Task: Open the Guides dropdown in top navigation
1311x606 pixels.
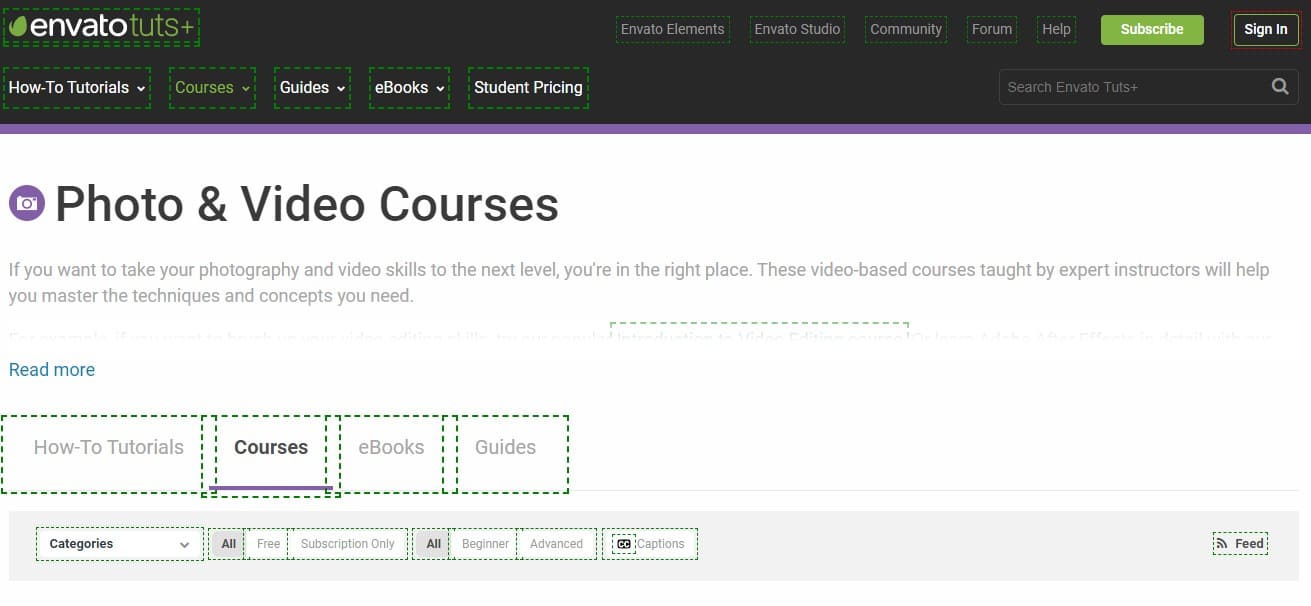Action: click(313, 88)
